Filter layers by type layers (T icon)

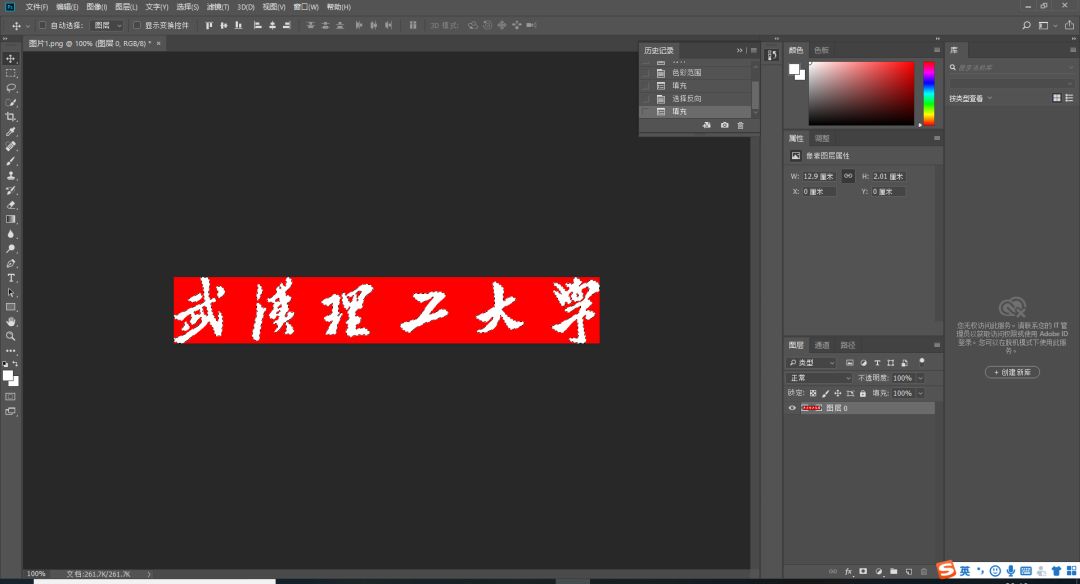(x=878, y=362)
